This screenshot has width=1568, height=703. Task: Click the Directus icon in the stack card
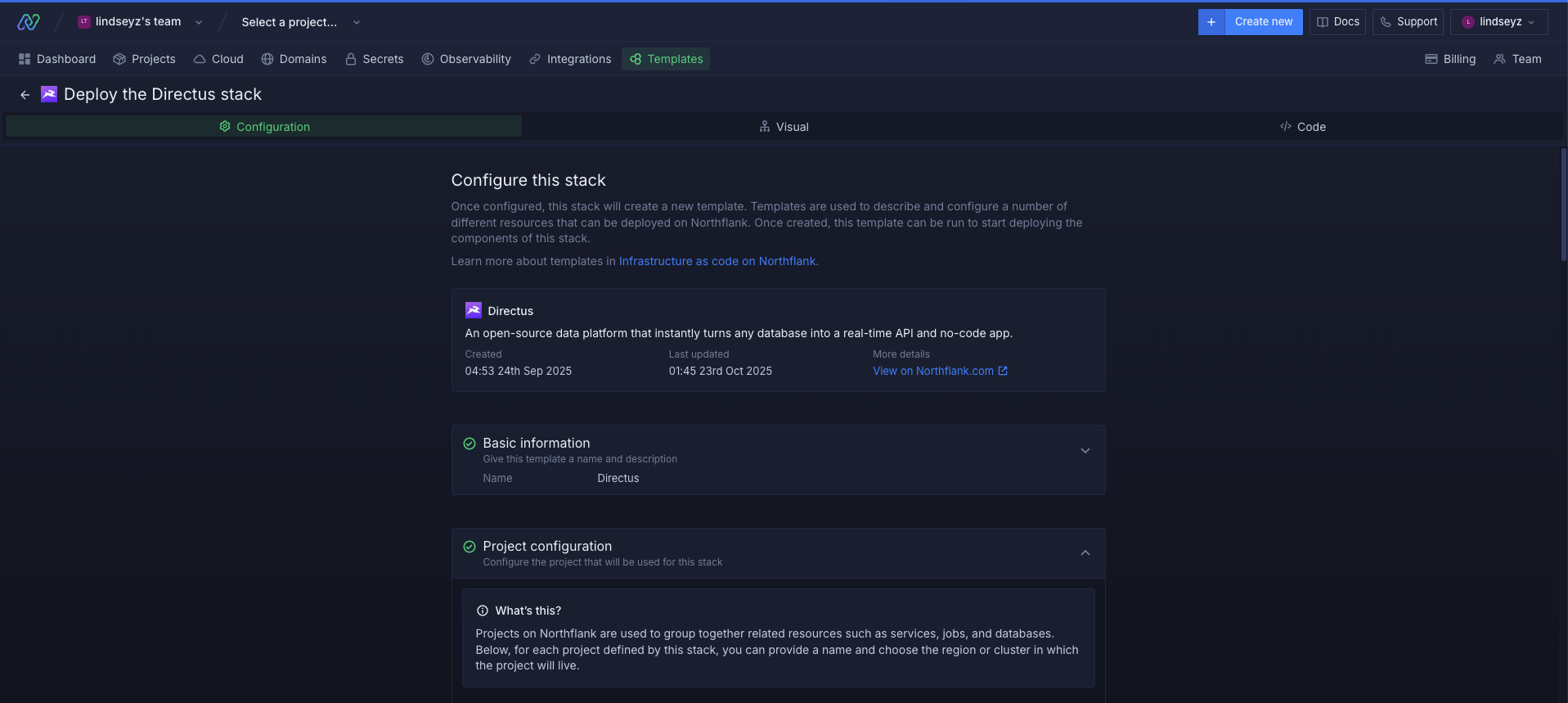point(474,310)
